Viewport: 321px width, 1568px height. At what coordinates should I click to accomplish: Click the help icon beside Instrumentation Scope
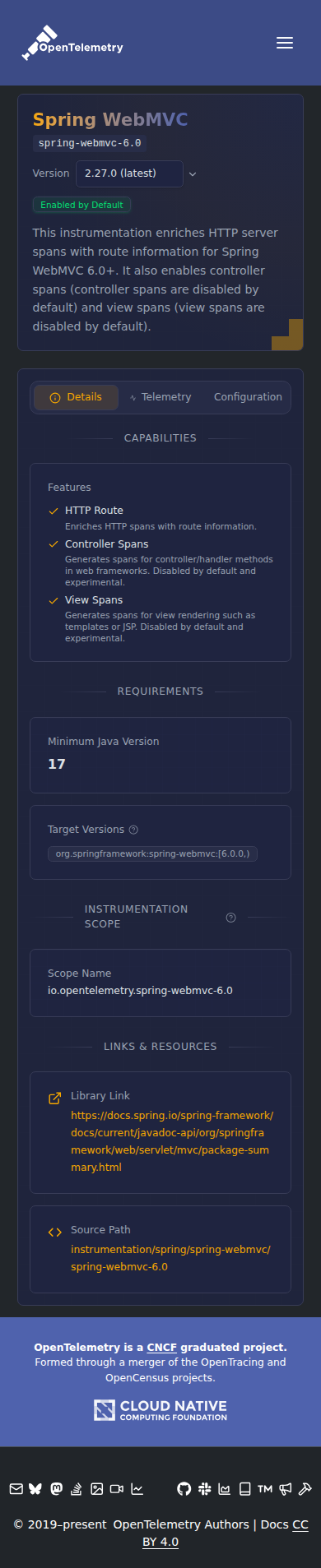click(230, 918)
